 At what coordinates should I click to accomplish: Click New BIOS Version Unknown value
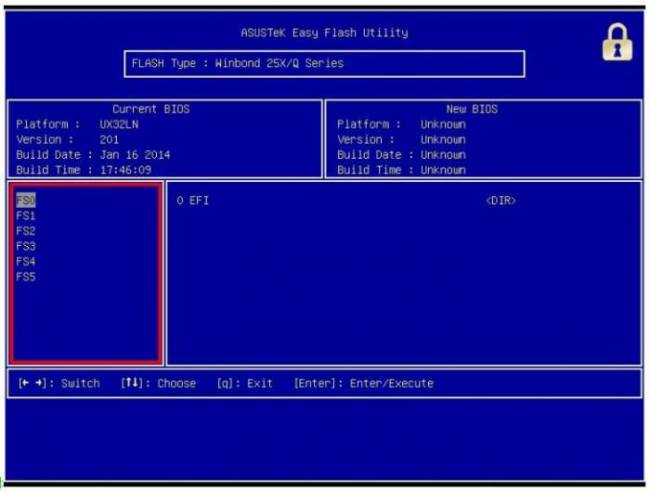coord(443,140)
